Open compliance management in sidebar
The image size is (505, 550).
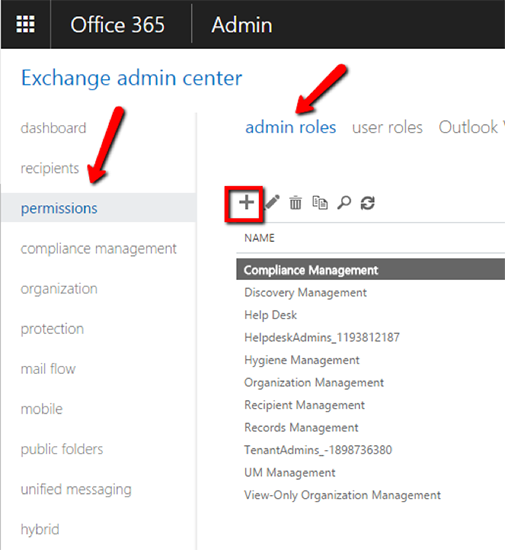pos(99,249)
